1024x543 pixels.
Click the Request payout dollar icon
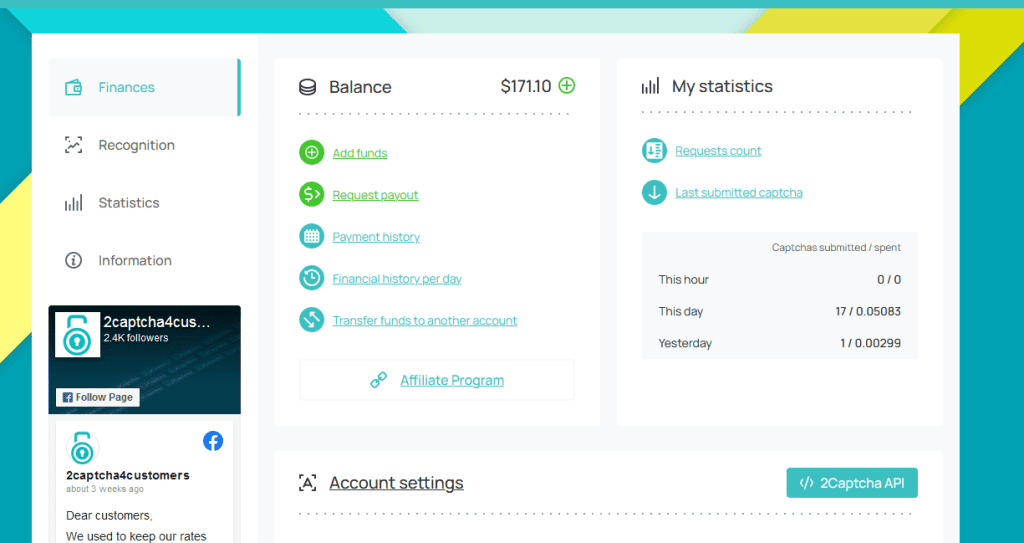pos(312,195)
